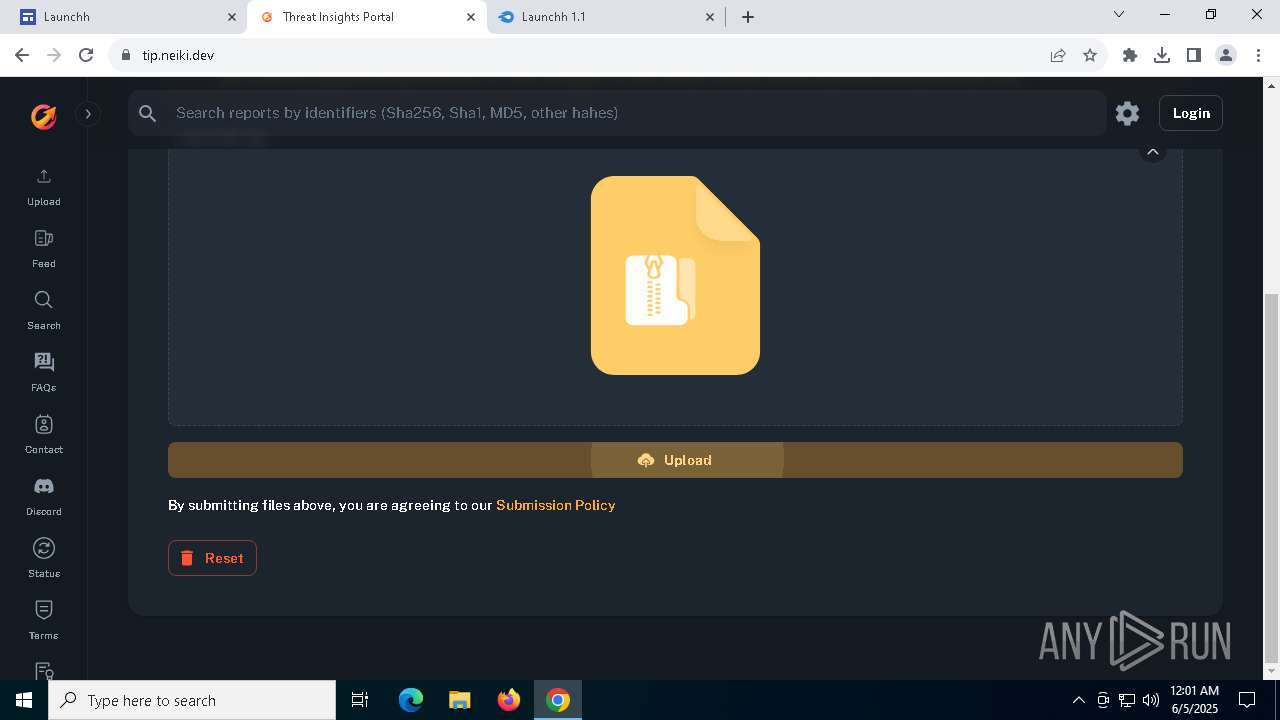Reload the current page
This screenshot has height=720, width=1280.
[x=86, y=55]
